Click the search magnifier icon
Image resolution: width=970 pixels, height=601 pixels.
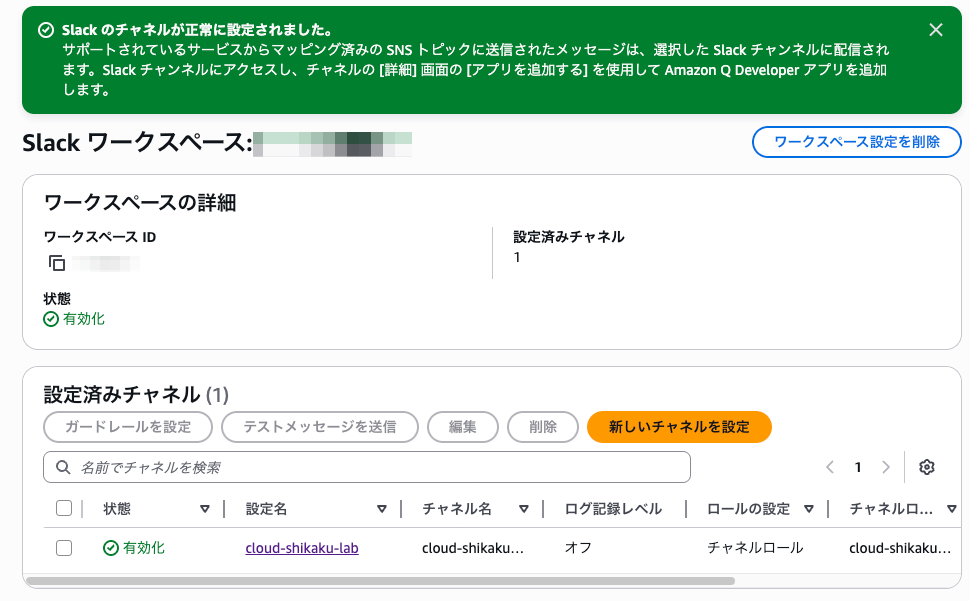point(63,467)
